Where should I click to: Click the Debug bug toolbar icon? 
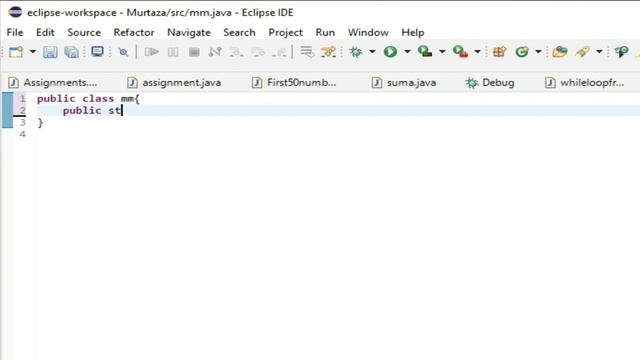click(x=356, y=52)
